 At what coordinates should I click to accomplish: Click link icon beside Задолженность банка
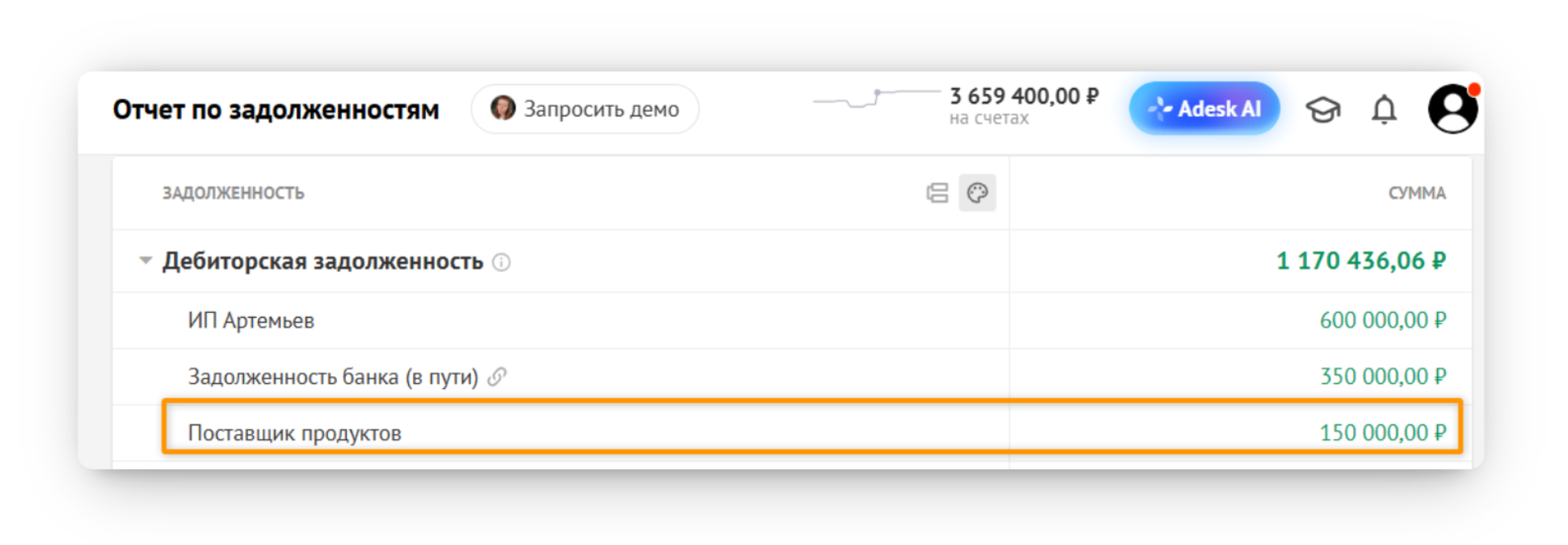[x=497, y=376]
